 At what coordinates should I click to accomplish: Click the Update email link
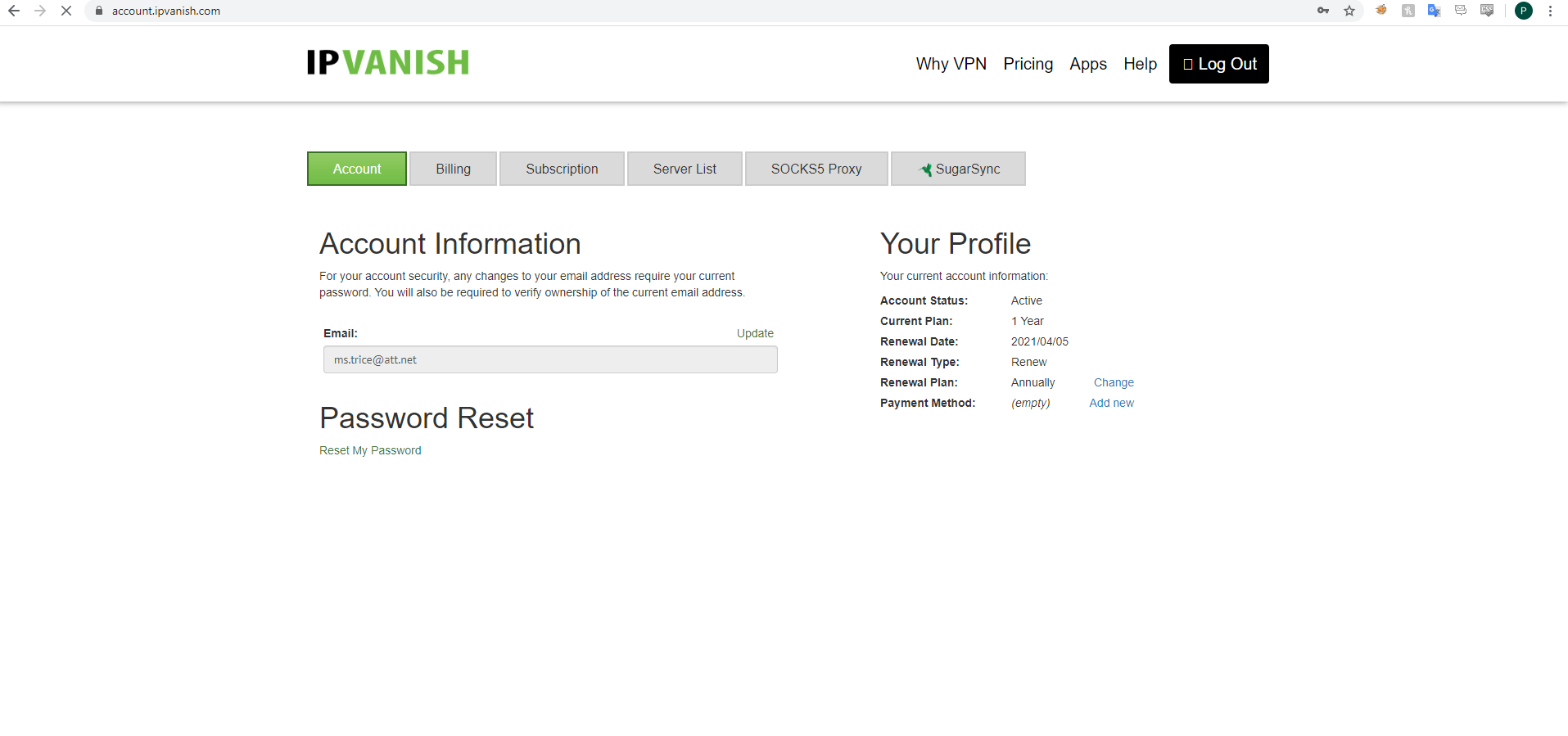(x=755, y=333)
